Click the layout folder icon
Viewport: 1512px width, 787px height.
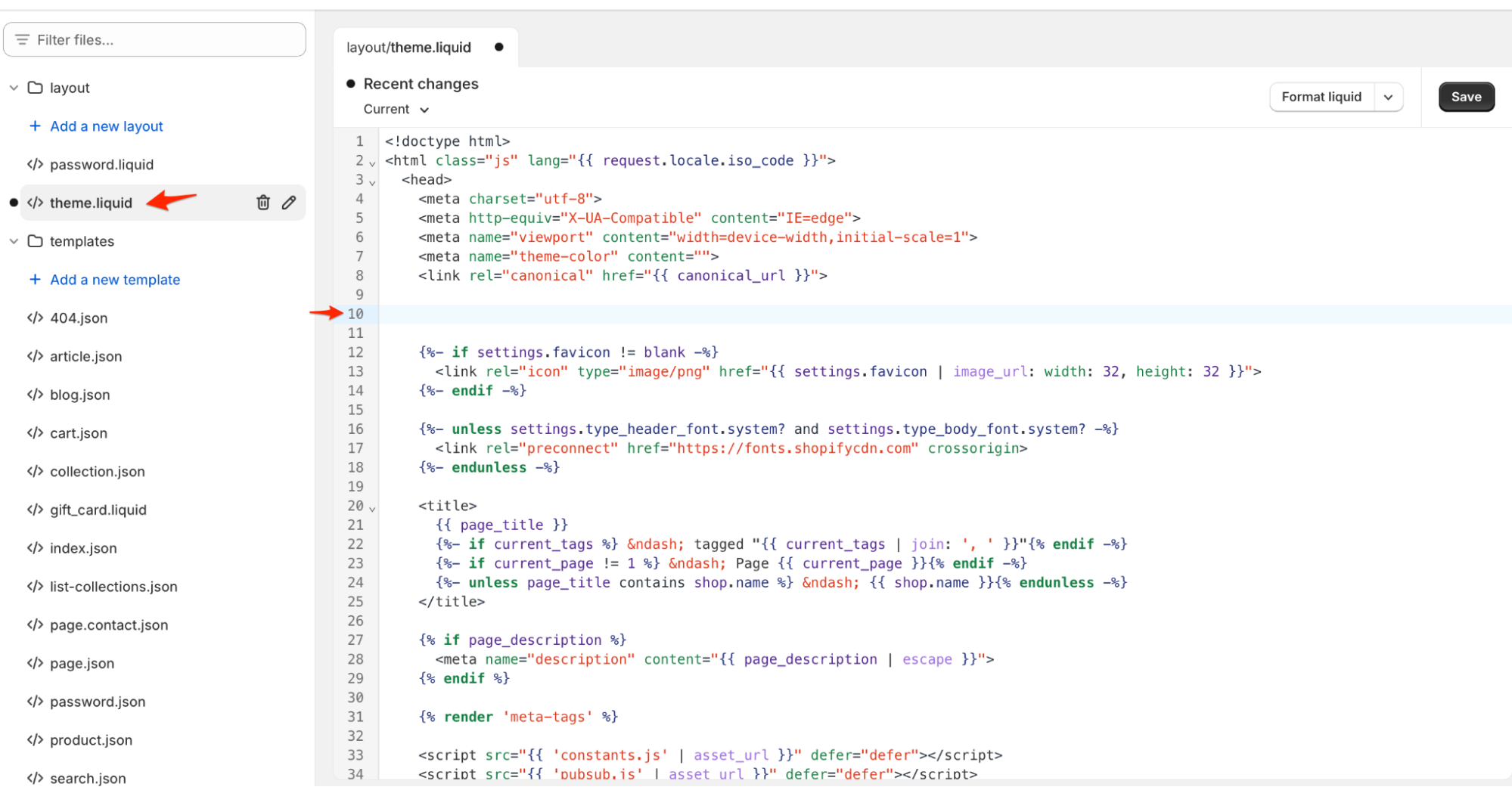pyautogui.click(x=35, y=87)
